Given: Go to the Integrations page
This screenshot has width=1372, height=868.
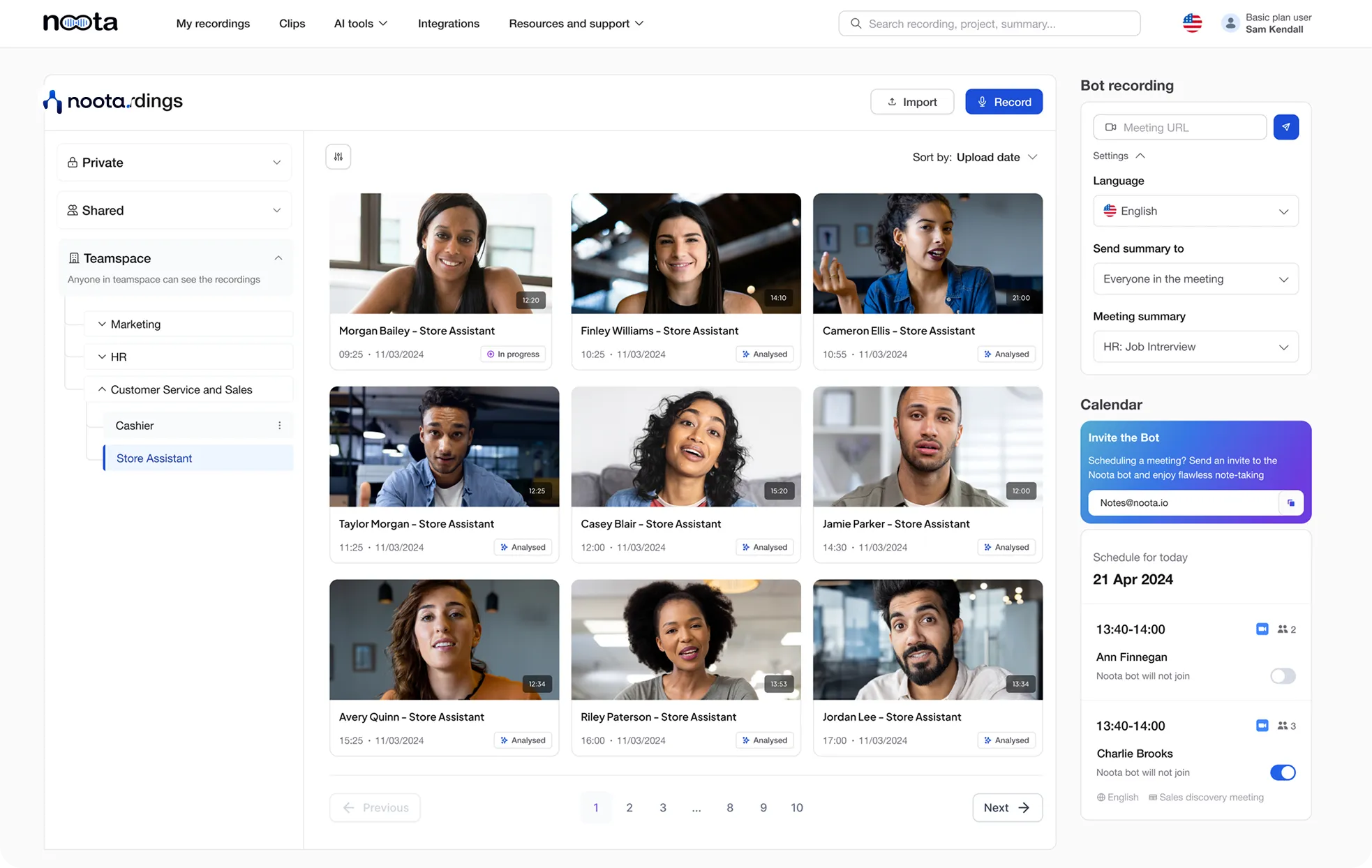Looking at the screenshot, I should click(x=448, y=24).
